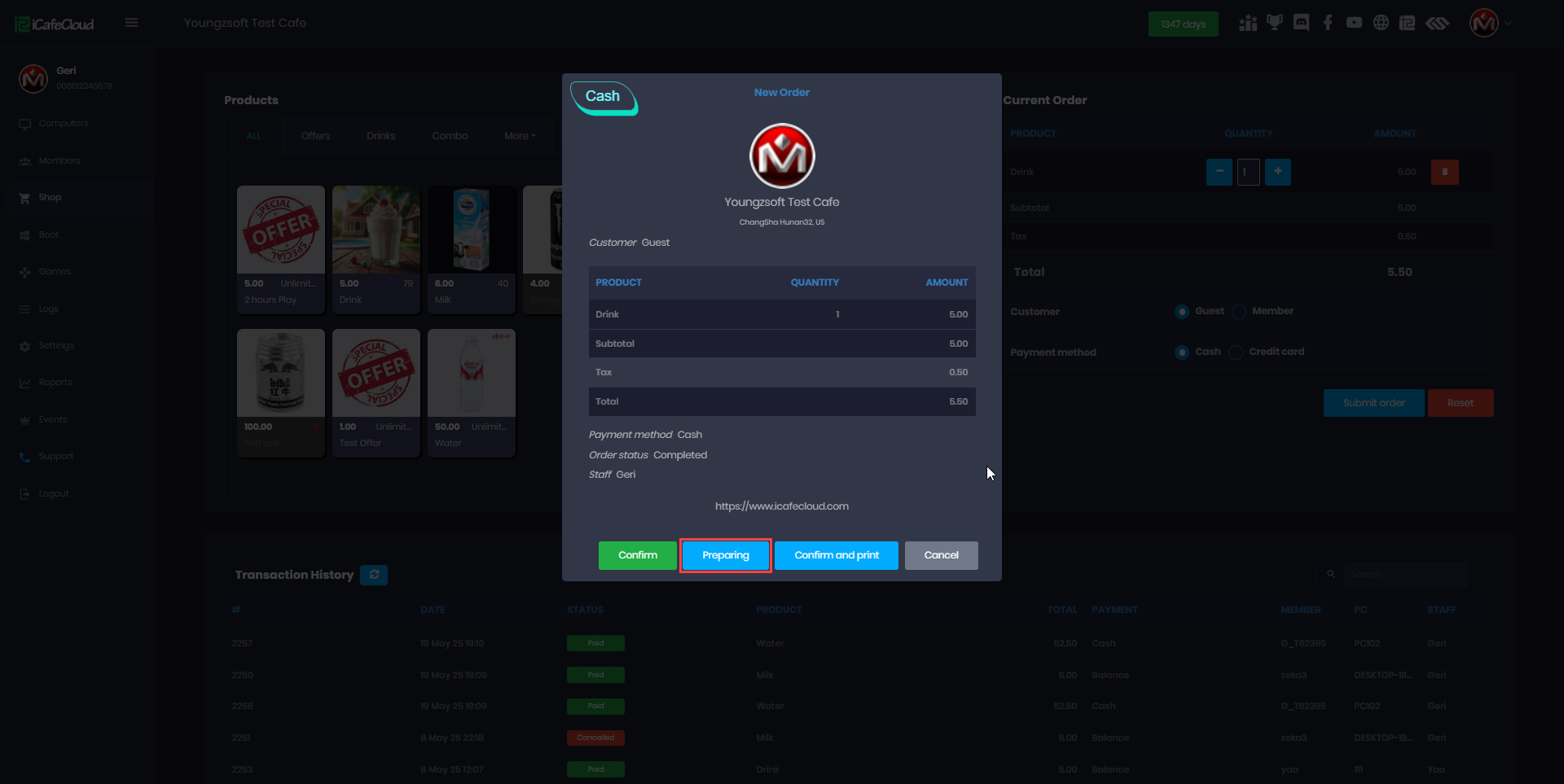The height and width of the screenshot is (784, 1564).
Task: Open Boot in the sidebar
Action: (48, 235)
